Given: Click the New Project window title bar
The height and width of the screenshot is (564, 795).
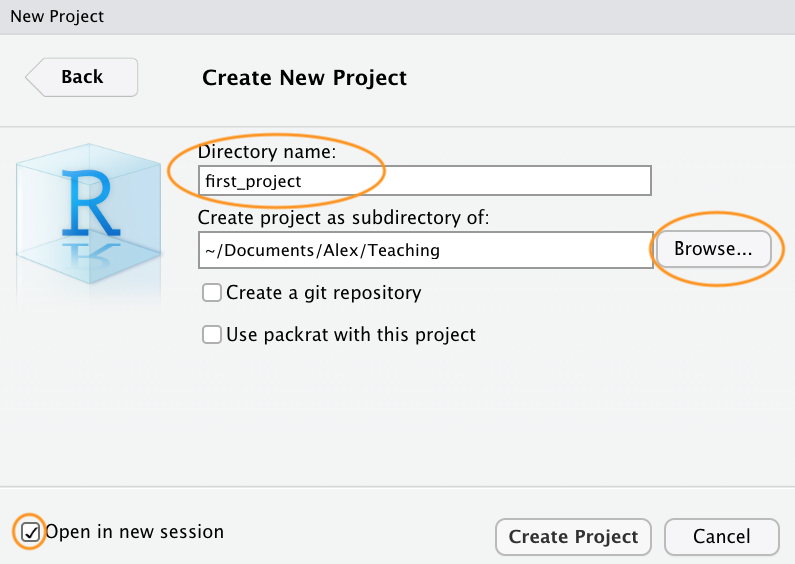Looking at the screenshot, I should [x=397, y=16].
